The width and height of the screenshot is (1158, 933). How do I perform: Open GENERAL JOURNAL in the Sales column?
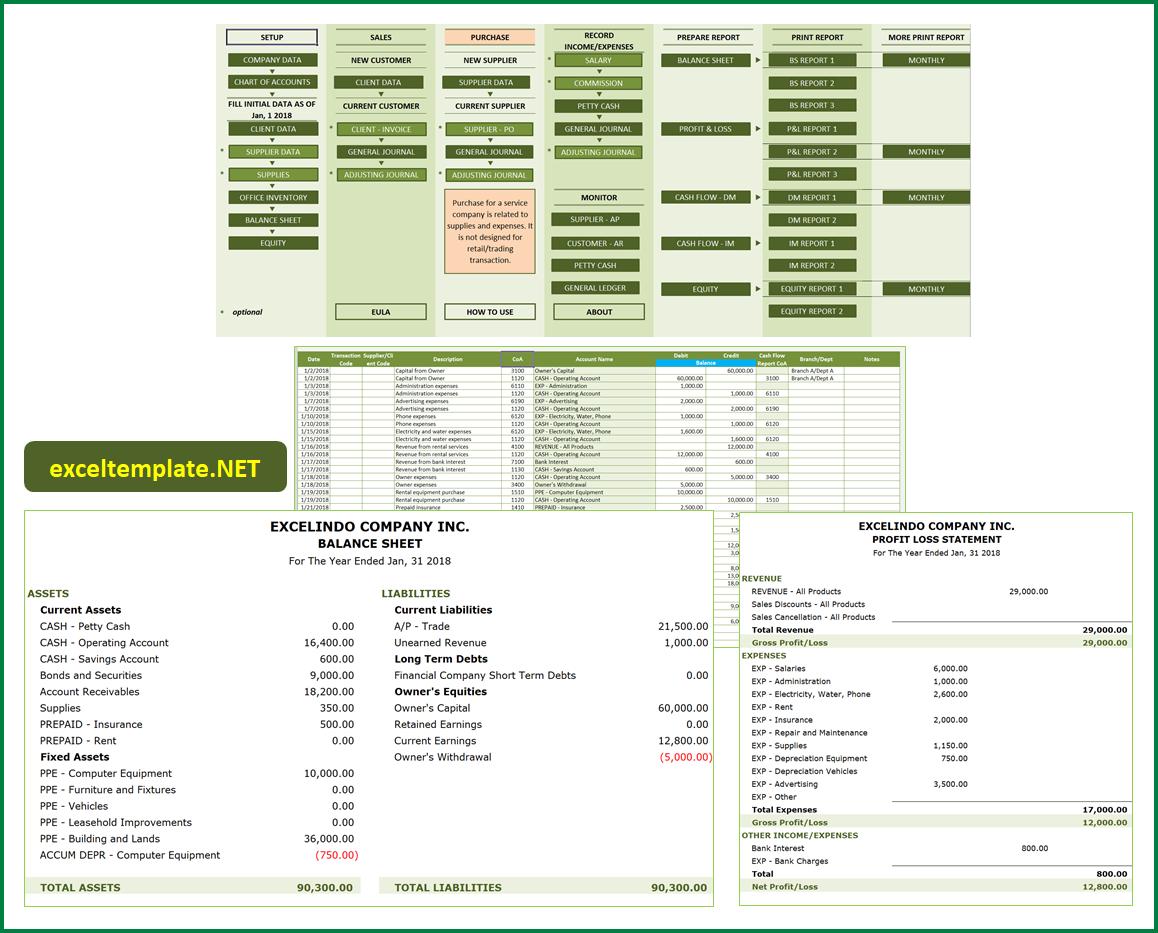click(x=382, y=152)
